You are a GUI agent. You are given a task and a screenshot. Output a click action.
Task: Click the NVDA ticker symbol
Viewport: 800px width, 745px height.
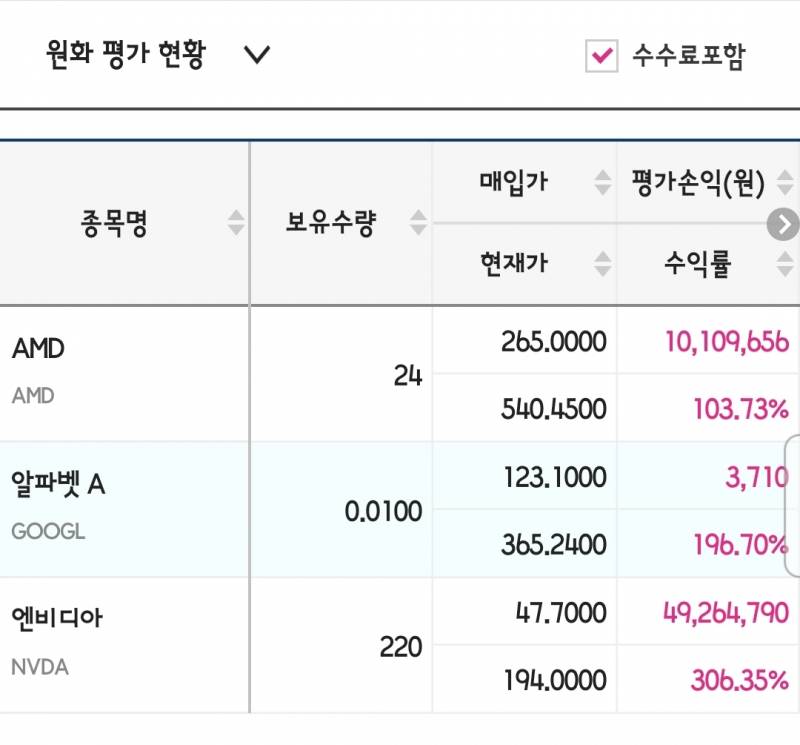click(40, 667)
